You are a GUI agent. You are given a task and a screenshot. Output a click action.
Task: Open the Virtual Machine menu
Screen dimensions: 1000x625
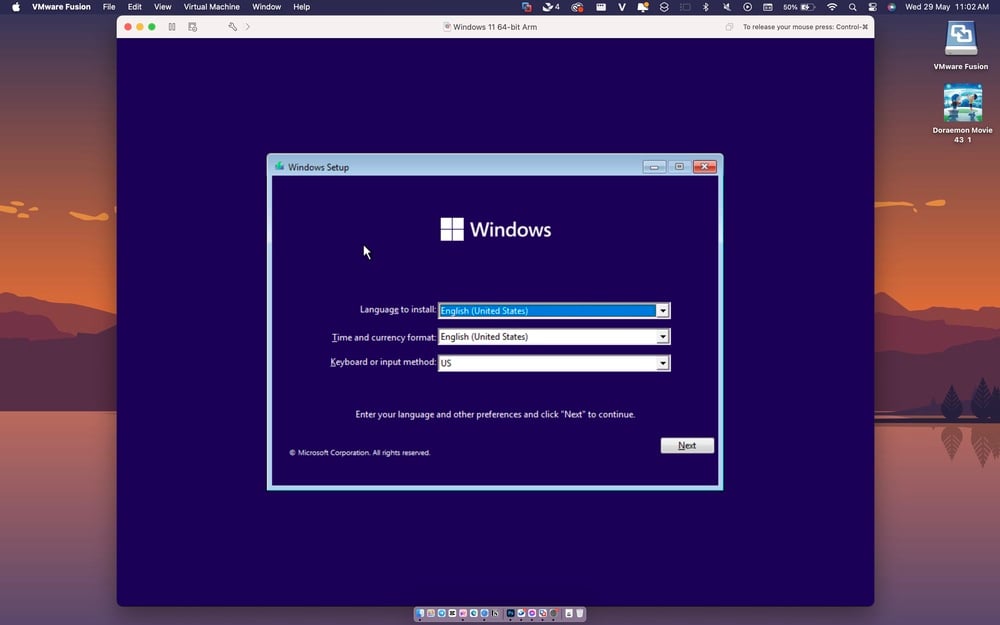(x=210, y=7)
